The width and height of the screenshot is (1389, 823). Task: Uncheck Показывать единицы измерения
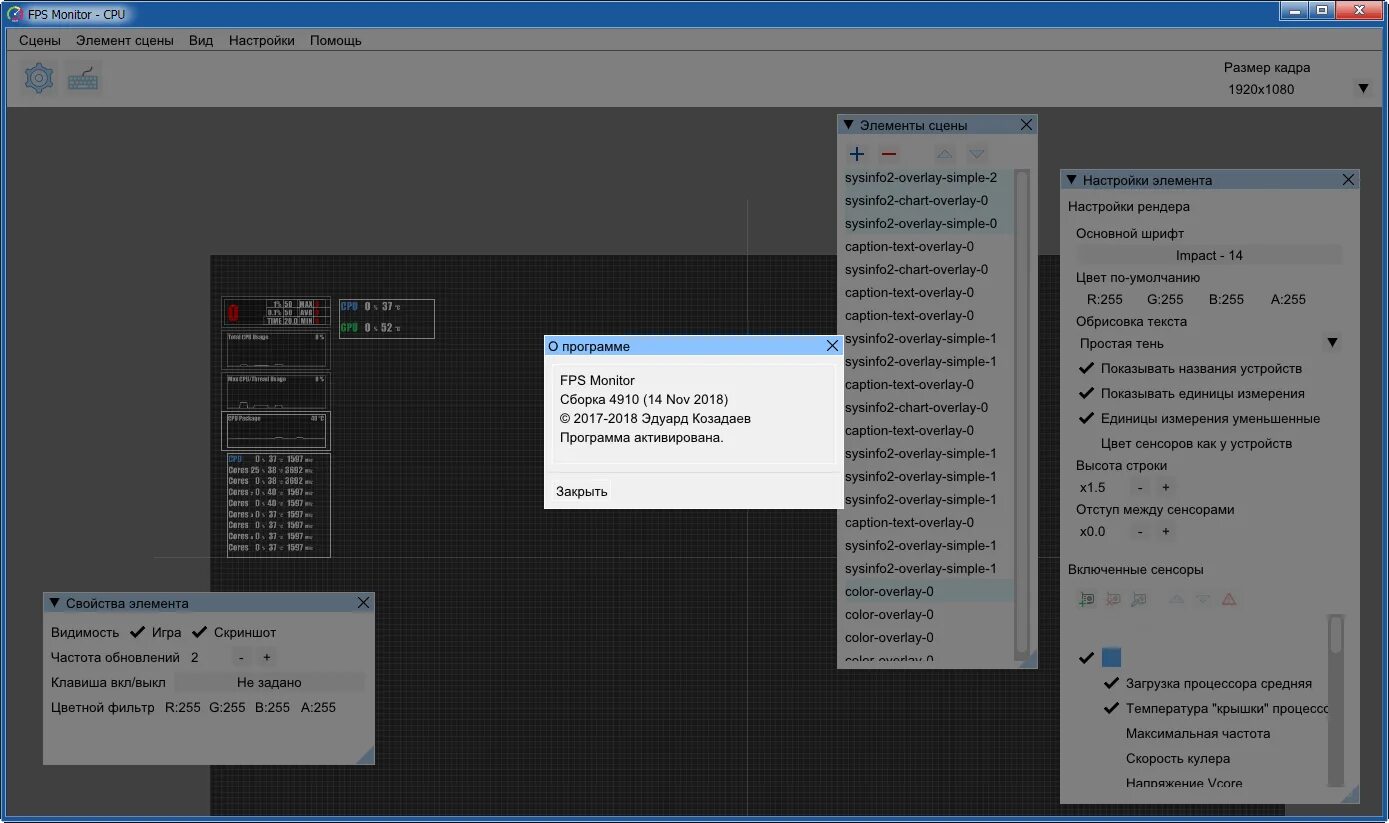coord(1086,393)
